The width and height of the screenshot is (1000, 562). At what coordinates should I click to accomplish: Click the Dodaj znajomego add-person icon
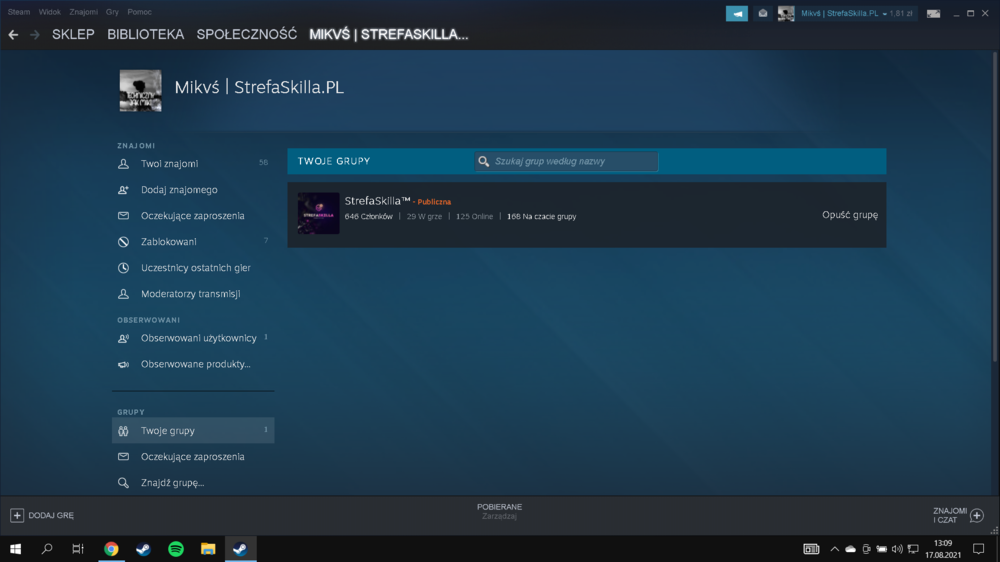coord(123,190)
